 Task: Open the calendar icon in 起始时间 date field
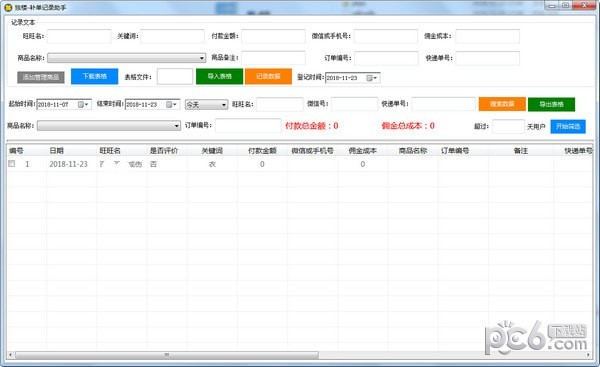(83, 104)
